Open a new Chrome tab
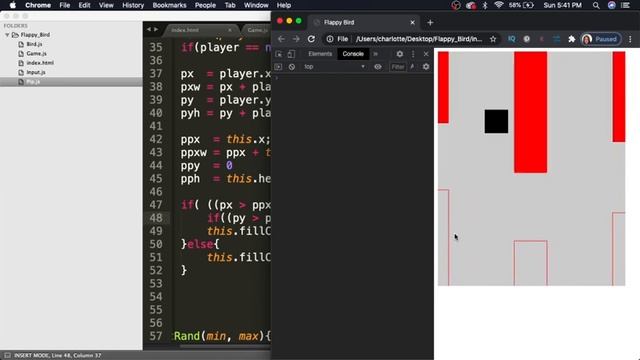Image resolution: width=640 pixels, height=360 pixels. [430, 22]
